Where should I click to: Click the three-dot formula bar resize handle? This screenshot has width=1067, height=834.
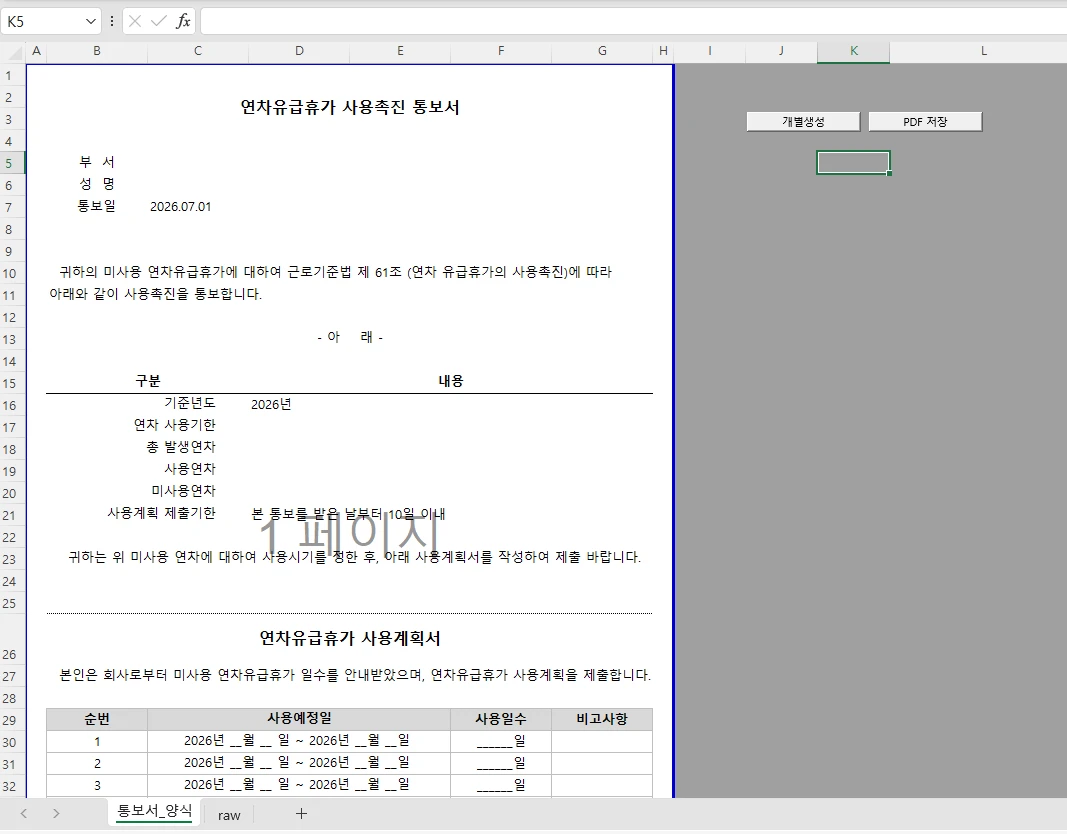[x=112, y=22]
